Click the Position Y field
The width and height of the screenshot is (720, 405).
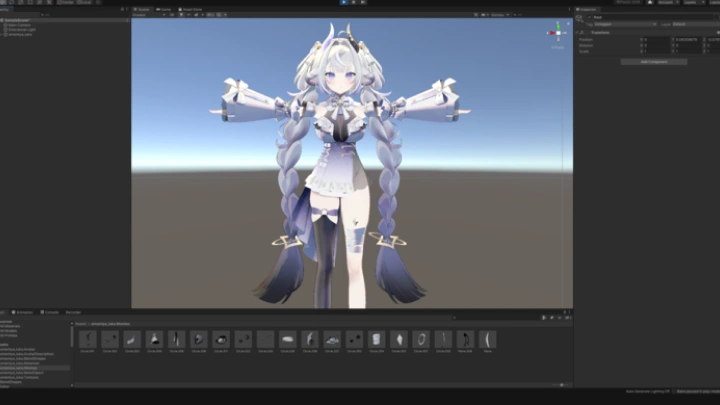[x=688, y=39]
